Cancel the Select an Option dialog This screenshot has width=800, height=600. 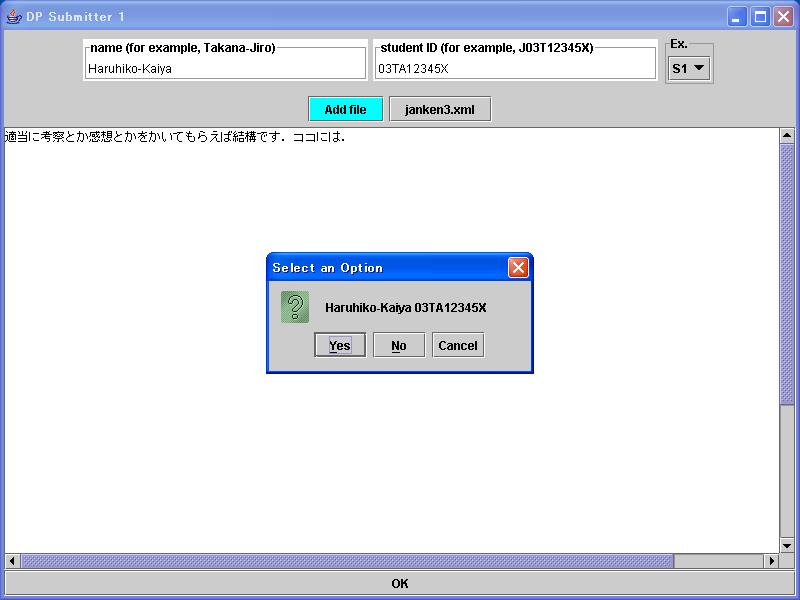click(x=458, y=345)
